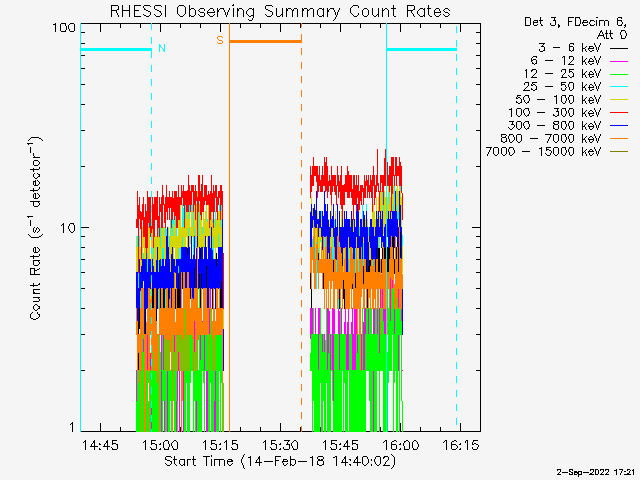The width and height of the screenshot is (640, 480).
Task: Click the yellow line swatch for 50 - 100 keV
Action: pyautogui.click(x=619, y=100)
